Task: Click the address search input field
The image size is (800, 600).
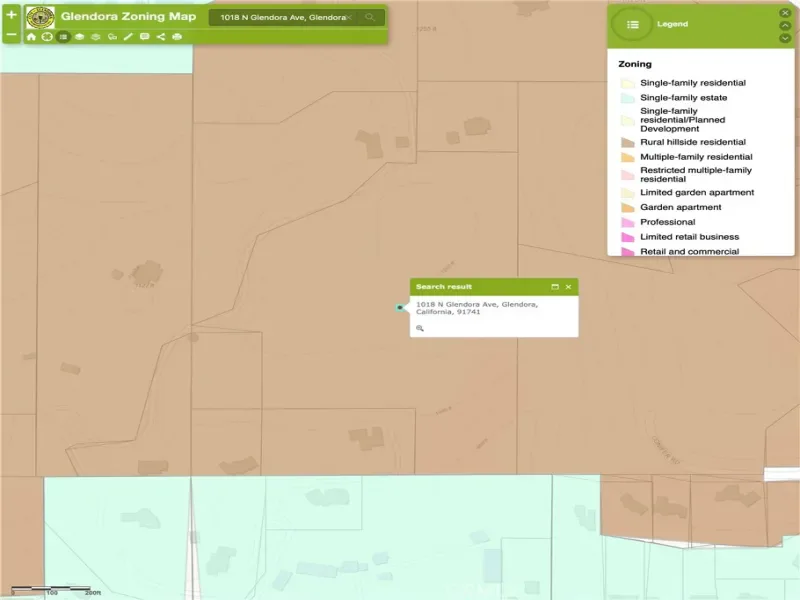Action: point(280,18)
